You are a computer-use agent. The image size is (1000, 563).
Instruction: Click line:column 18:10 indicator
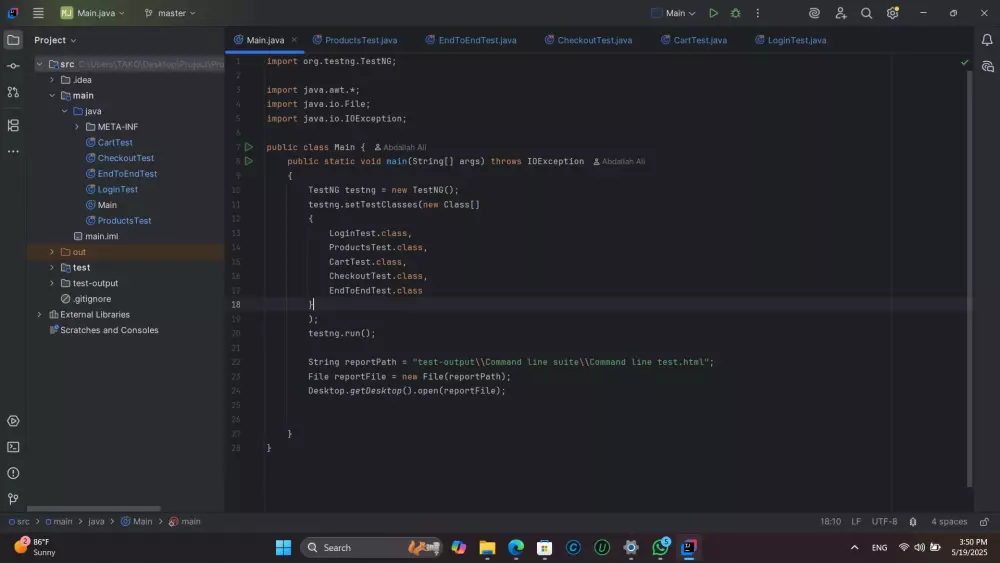tap(830, 522)
